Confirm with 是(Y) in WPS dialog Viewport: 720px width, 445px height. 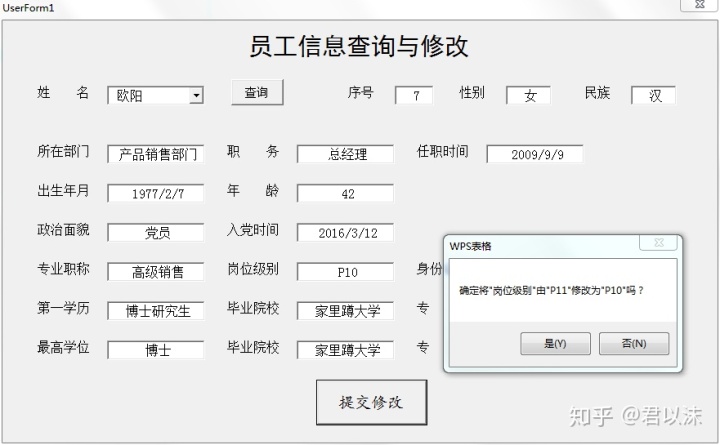[x=555, y=344]
